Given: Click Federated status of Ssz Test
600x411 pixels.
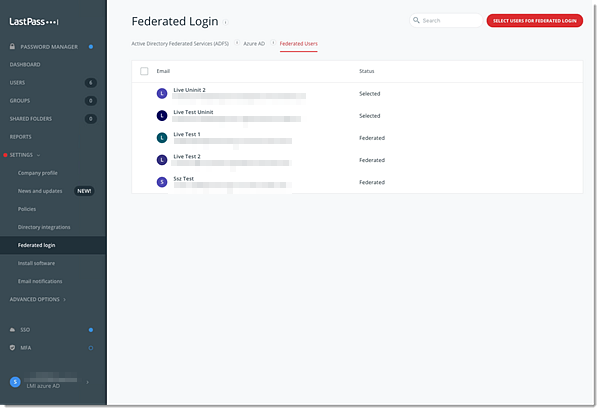Looking at the screenshot, I should tap(372, 182).
